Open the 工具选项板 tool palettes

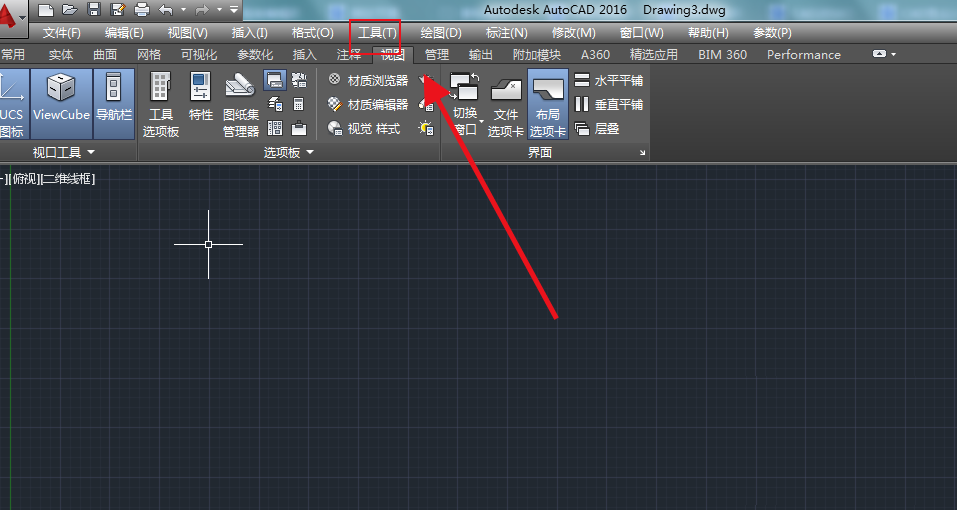[161, 104]
